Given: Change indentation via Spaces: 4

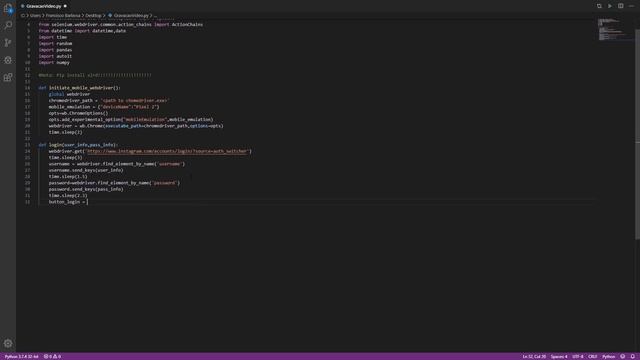Looking at the screenshot, I should 559,356.
